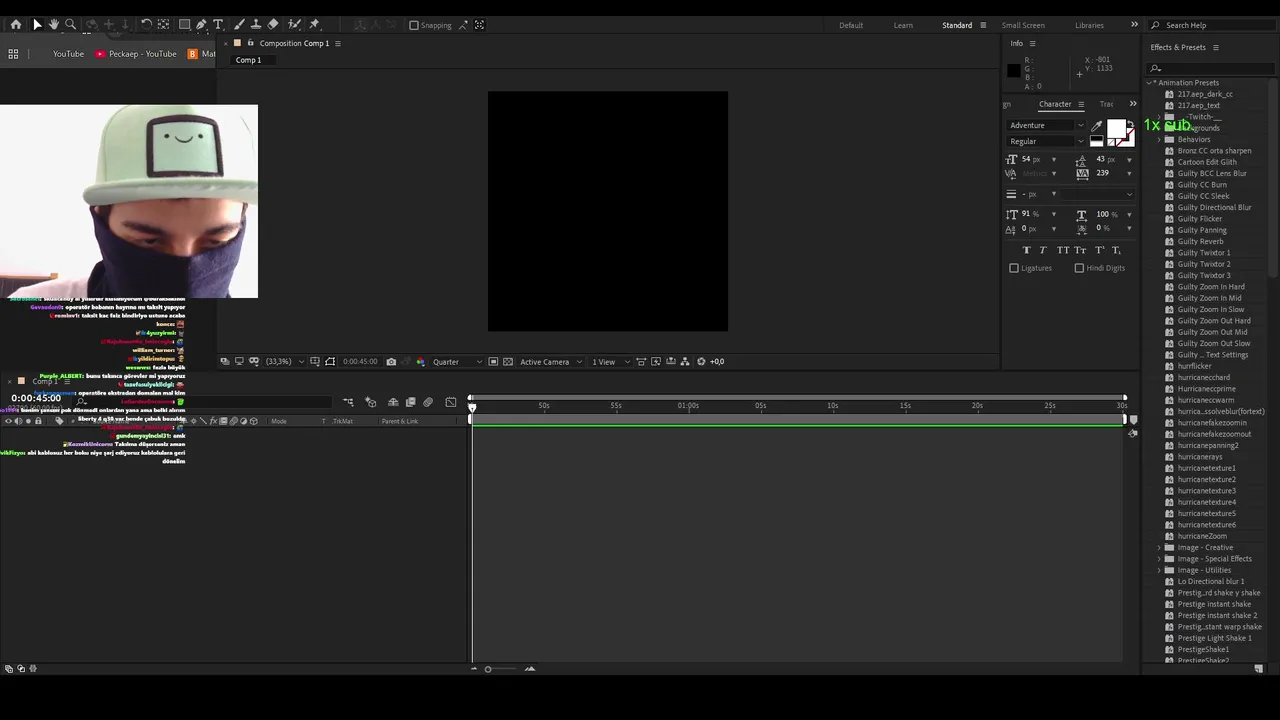Select the Horizontal Type tool

(x=218, y=24)
